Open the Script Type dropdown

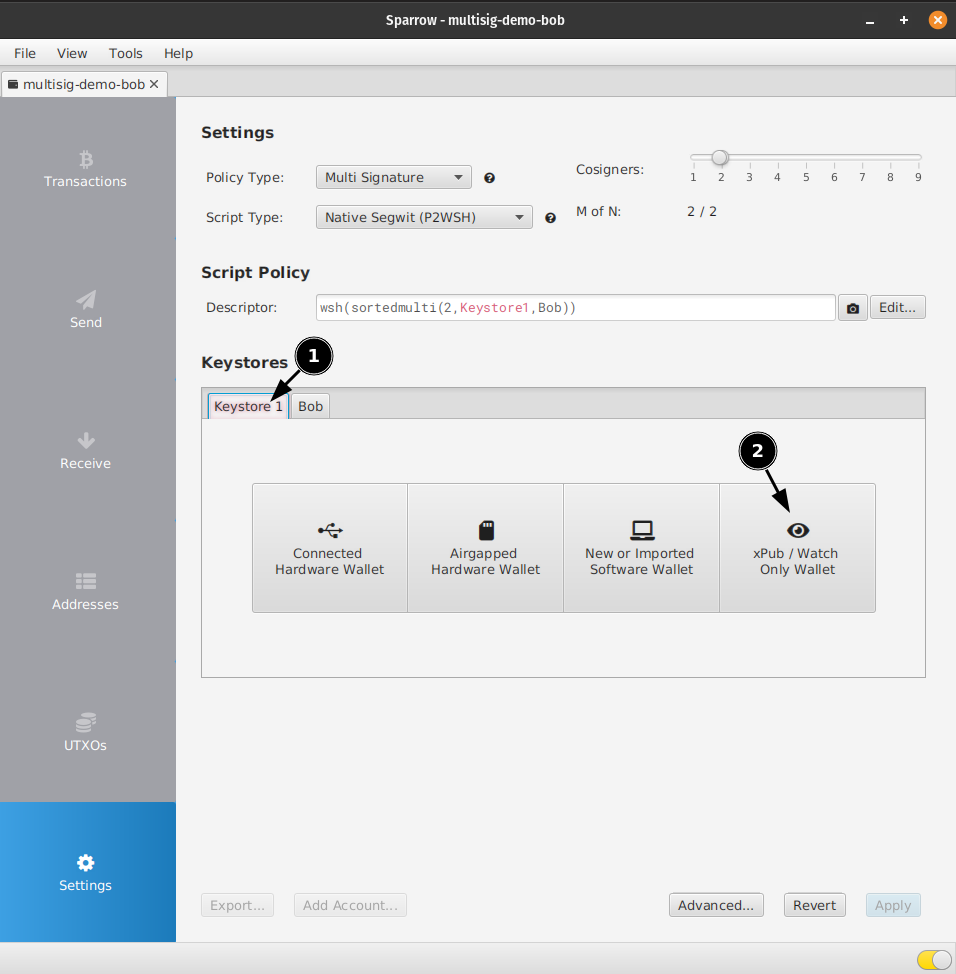click(x=424, y=217)
